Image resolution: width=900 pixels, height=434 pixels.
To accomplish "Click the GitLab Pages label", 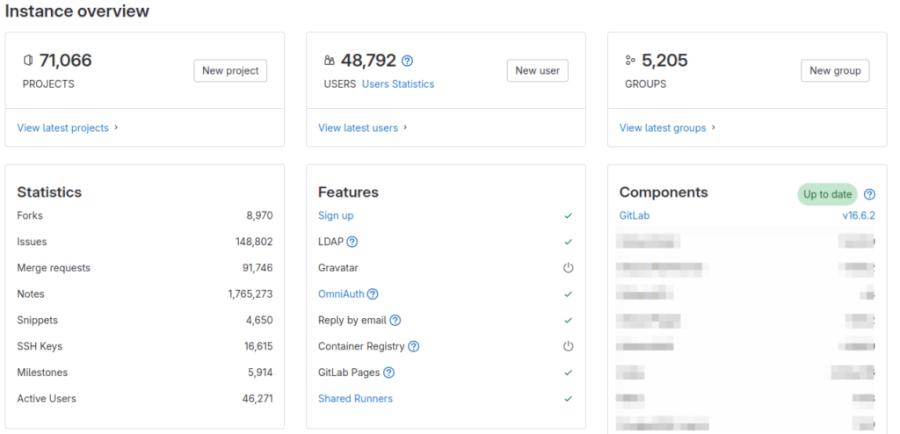I will [x=349, y=373].
